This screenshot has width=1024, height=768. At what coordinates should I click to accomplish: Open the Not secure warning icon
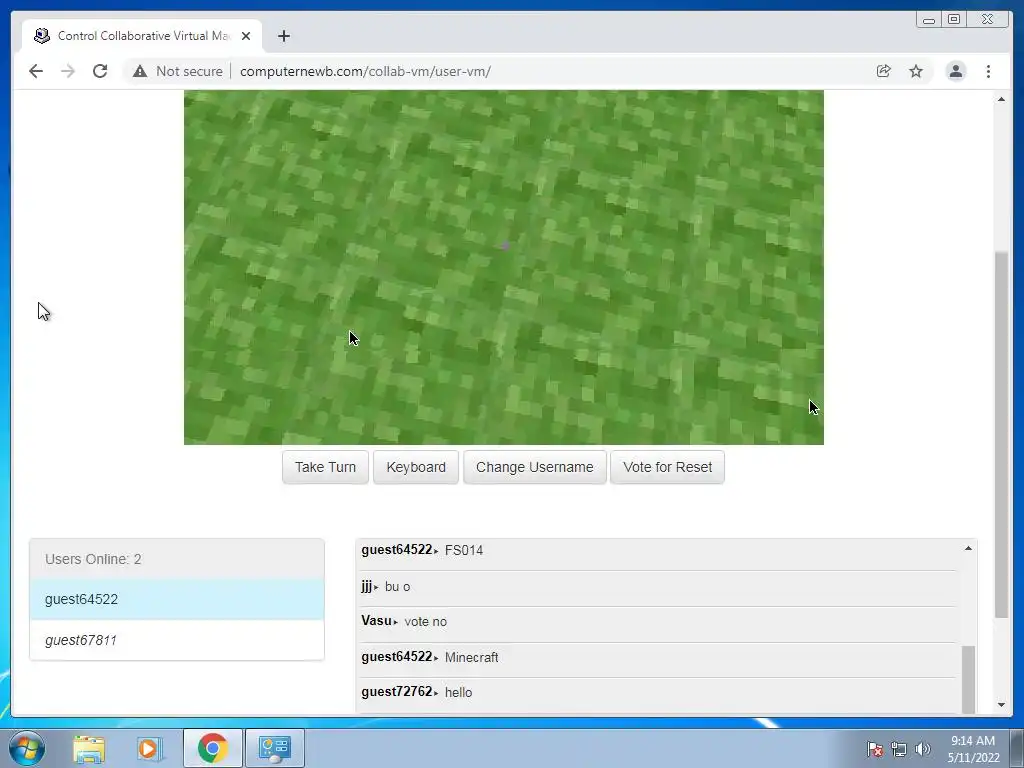pos(140,71)
